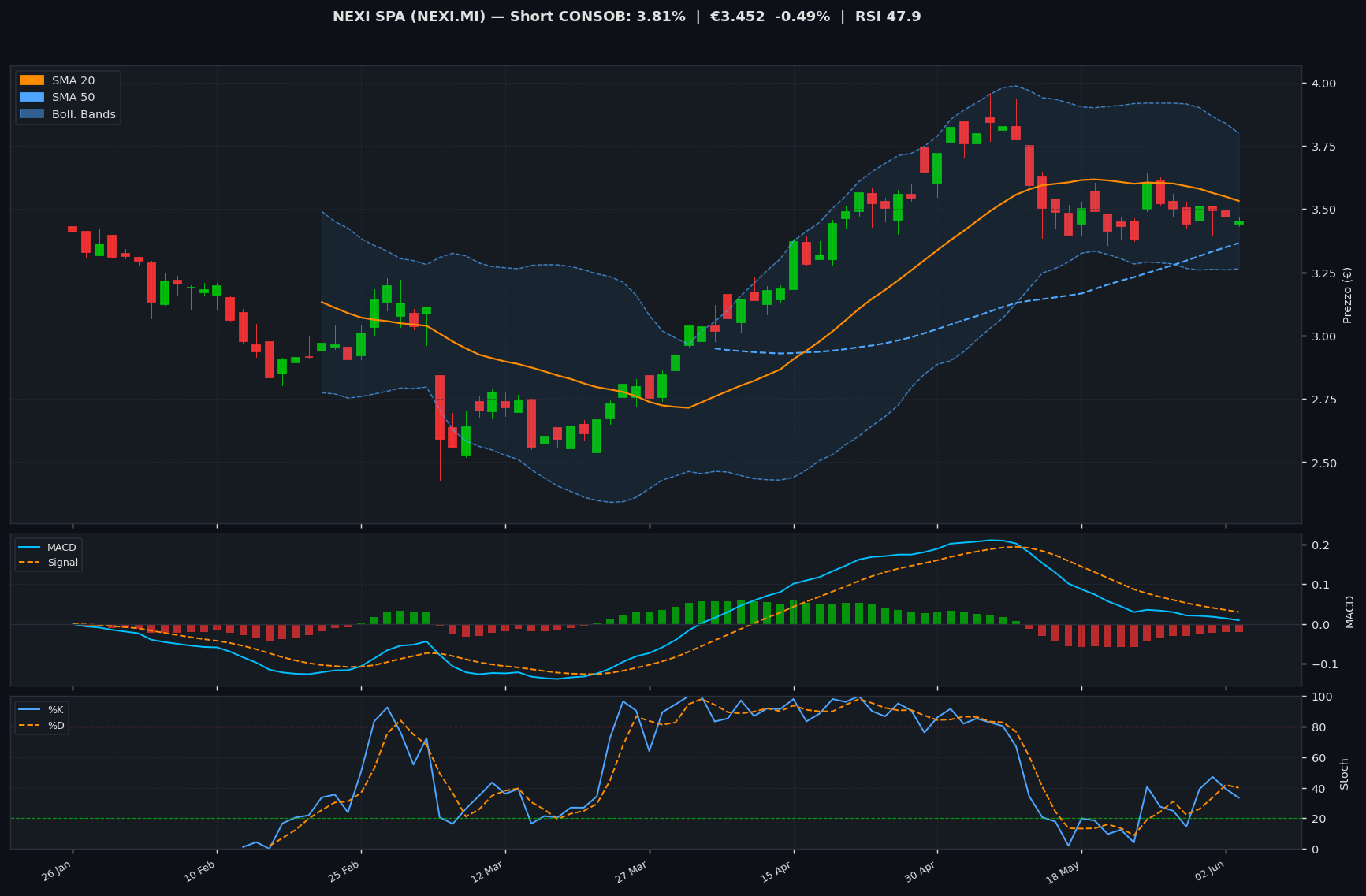Click the "MACD" legend entry text
This screenshot has width=1366, height=896.
[x=62, y=548]
